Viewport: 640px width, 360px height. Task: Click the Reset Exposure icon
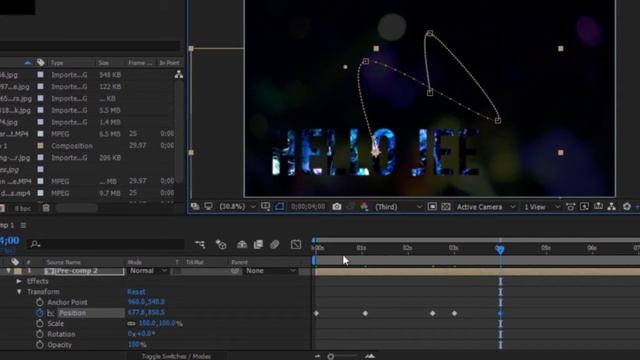[x=627, y=207]
